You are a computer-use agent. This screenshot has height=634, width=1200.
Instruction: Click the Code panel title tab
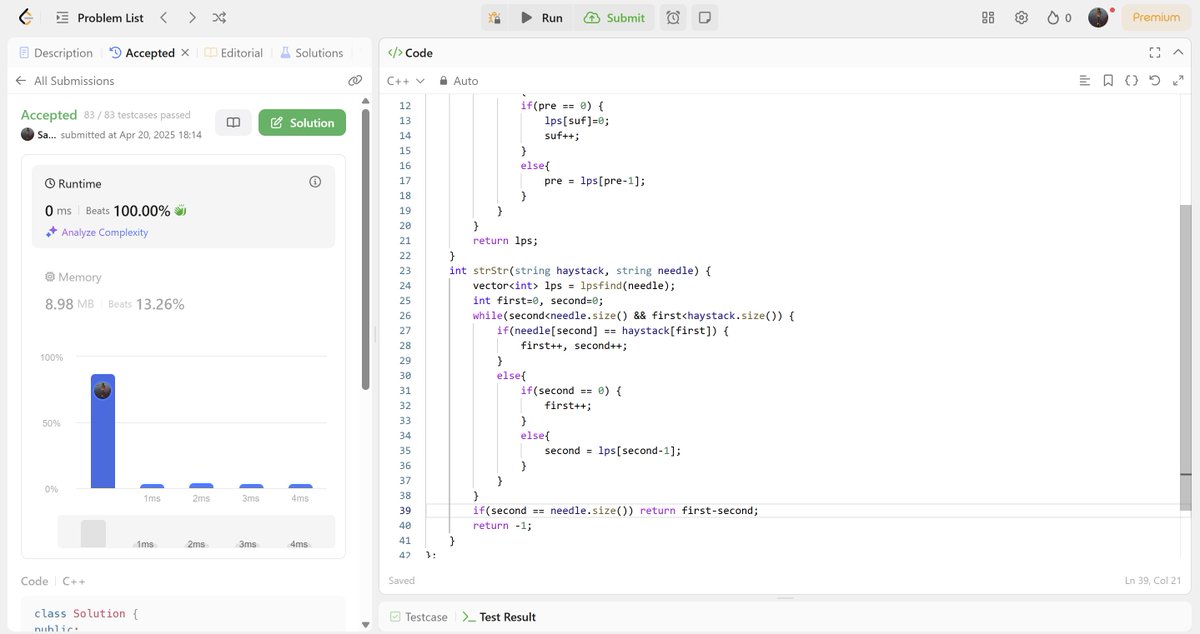(410, 53)
